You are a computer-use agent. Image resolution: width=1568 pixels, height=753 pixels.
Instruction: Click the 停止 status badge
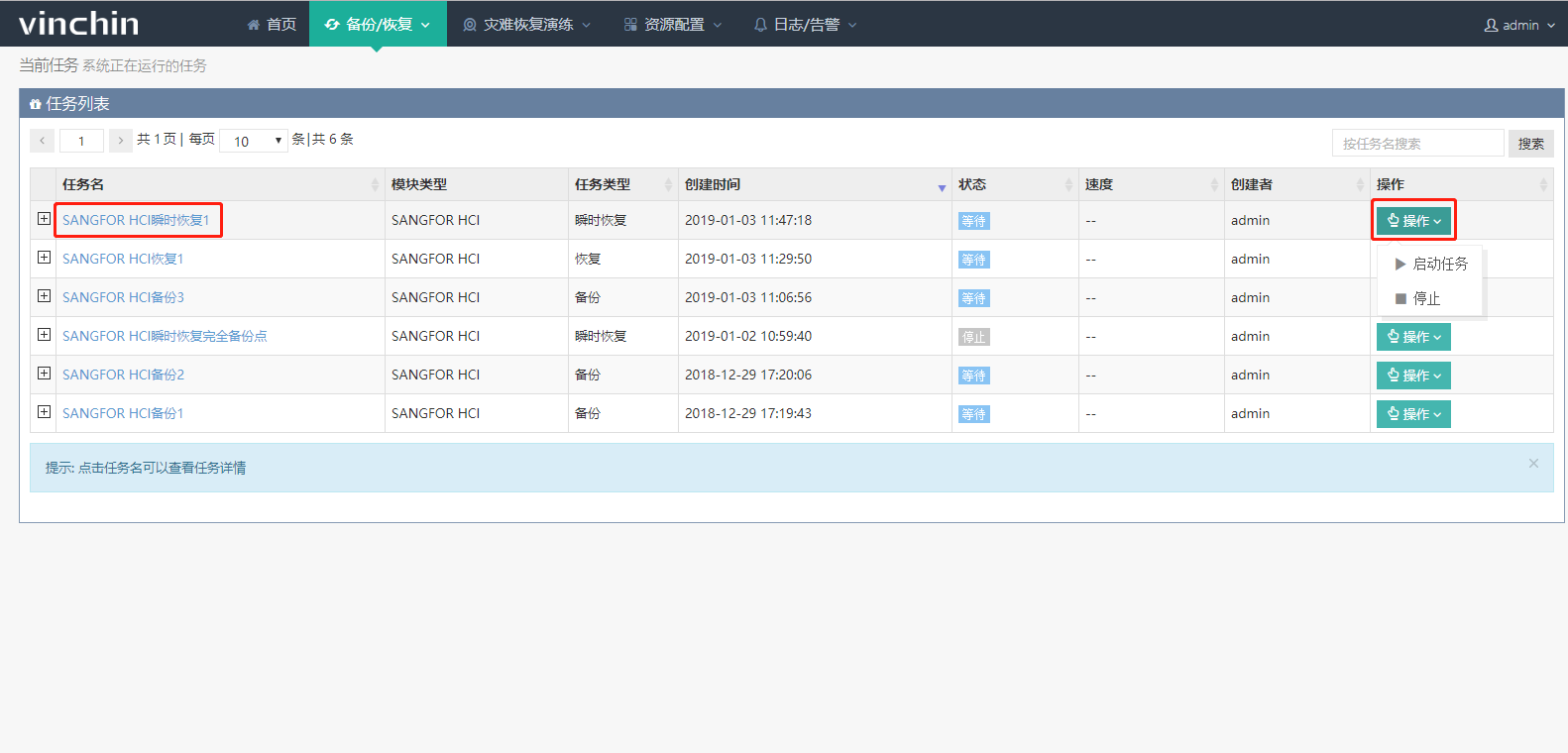coord(974,337)
